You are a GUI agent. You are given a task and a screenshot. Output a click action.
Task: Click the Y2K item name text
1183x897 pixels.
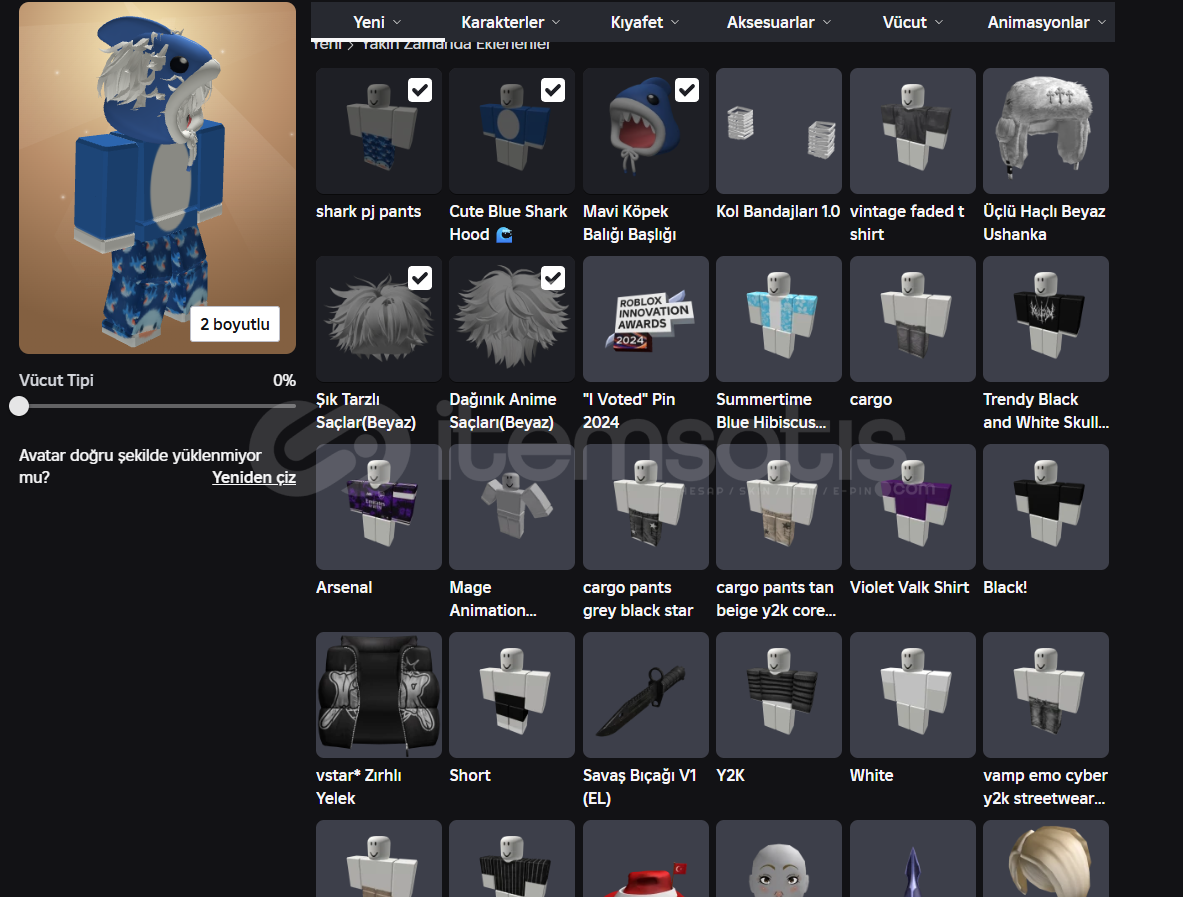pyautogui.click(x=730, y=775)
